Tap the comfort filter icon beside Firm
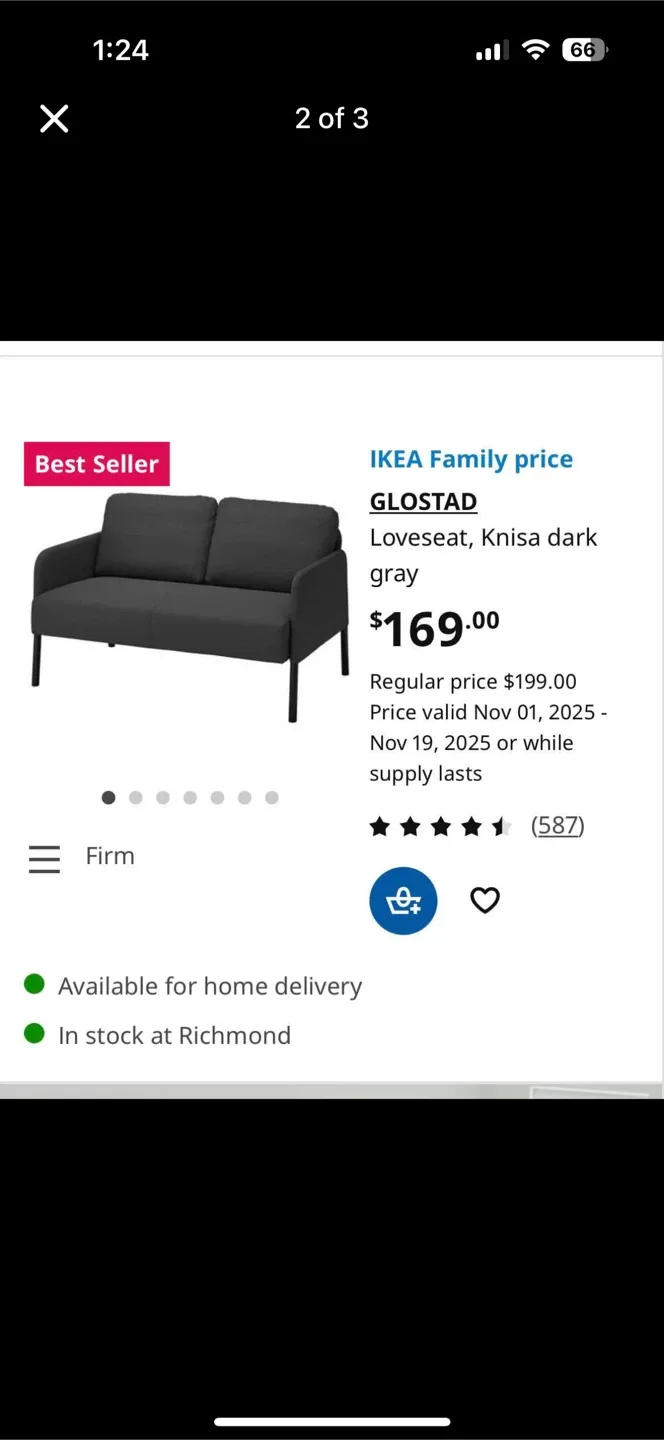Screen dimensions: 664x1440 tap(43, 857)
